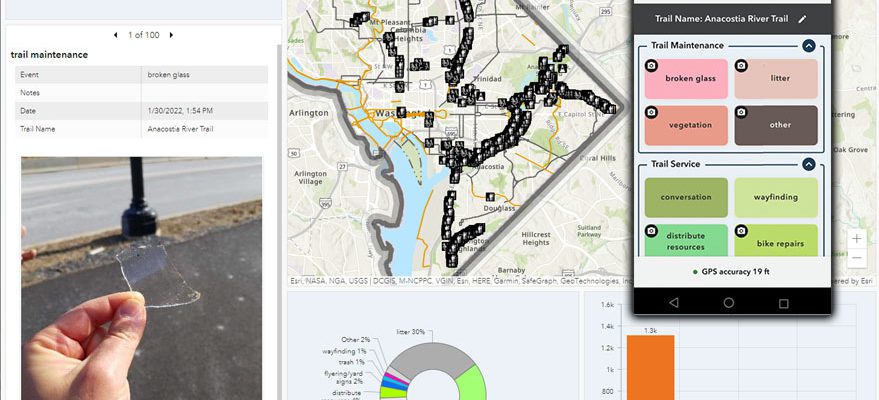Select the '1 of 100' record counter
This screenshot has height=400, width=879.
click(144, 35)
